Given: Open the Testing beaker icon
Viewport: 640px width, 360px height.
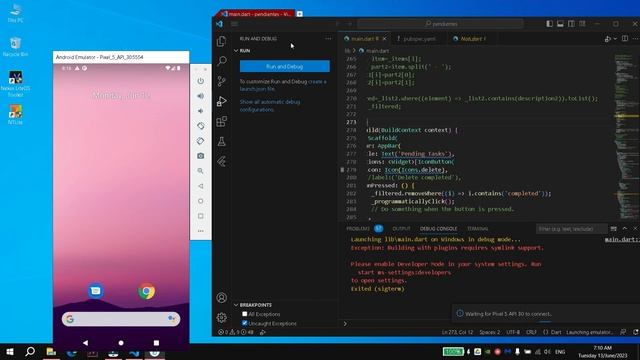Looking at the screenshot, I should (222, 142).
